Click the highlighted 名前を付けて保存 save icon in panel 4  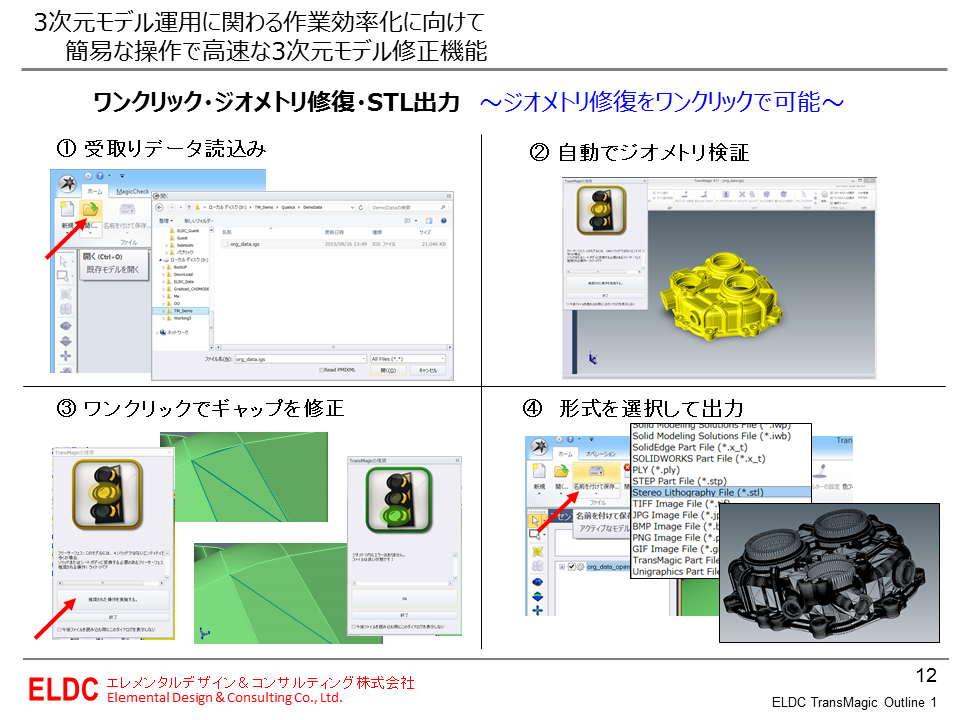(x=596, y=470)
